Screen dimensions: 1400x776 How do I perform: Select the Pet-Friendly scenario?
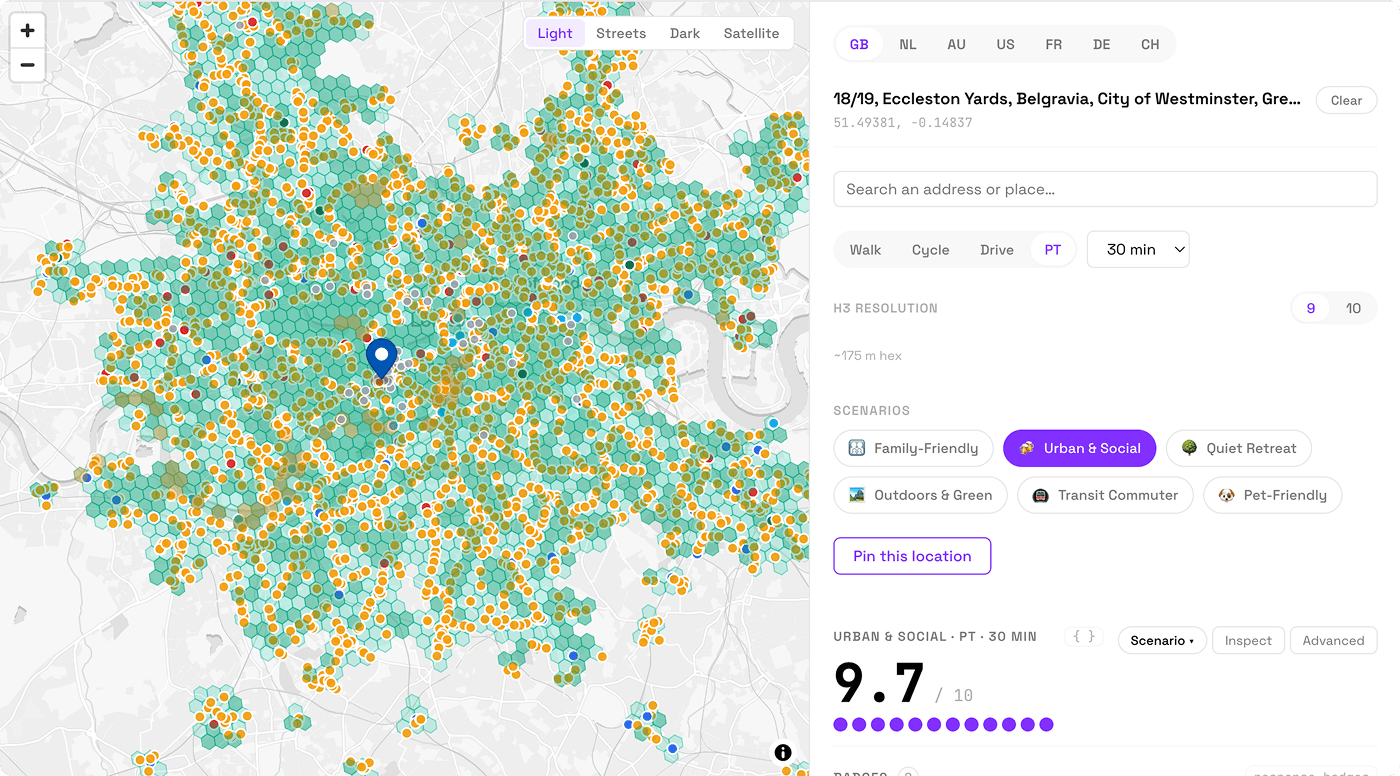pos(1272,495)
